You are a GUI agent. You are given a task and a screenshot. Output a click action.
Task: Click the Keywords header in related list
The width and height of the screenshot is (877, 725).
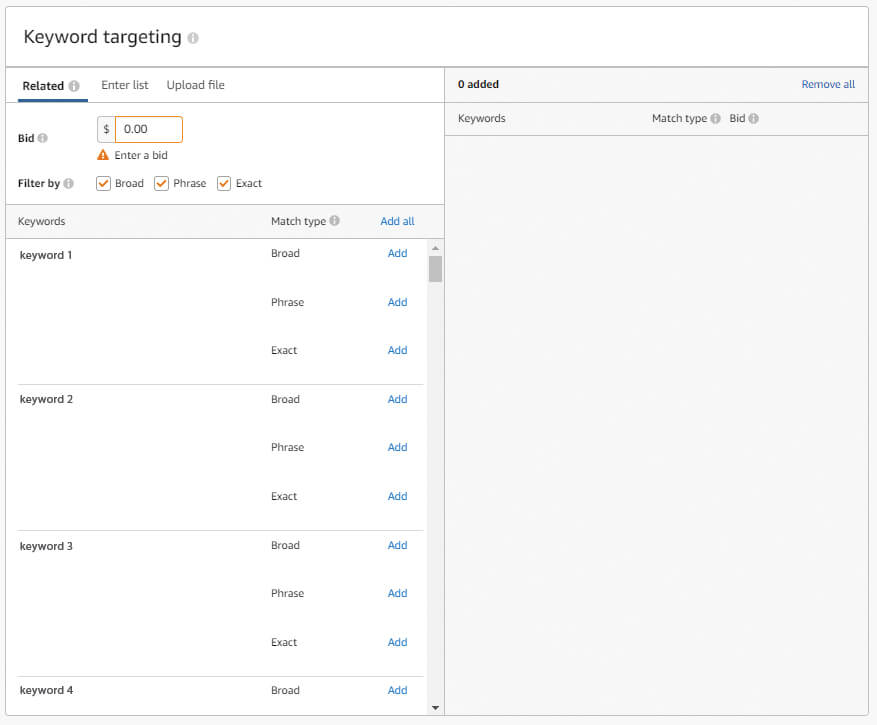(41, 222)
